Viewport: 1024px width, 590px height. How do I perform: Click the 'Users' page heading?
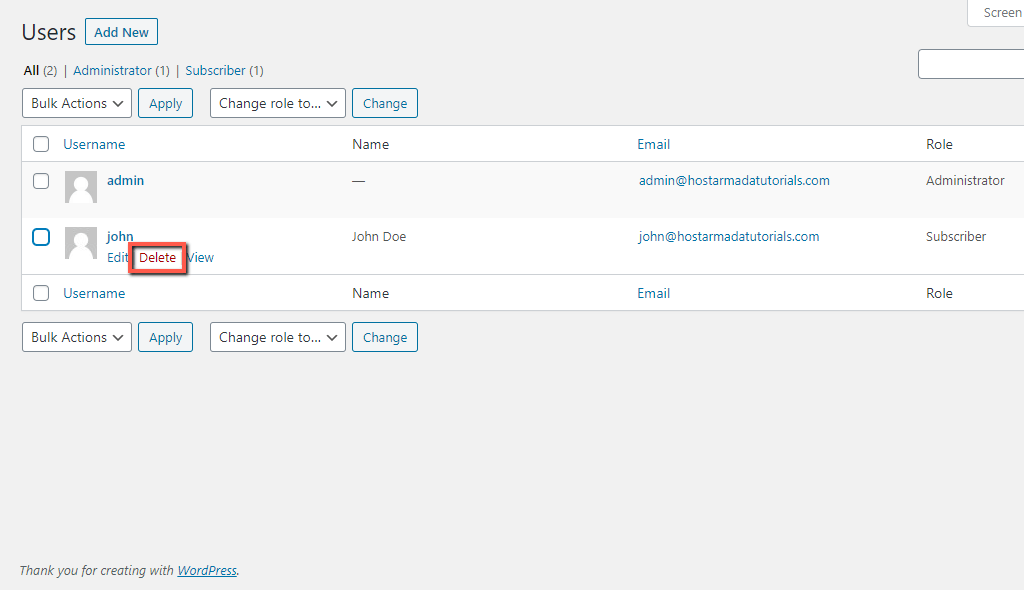(x=49, y=32)
